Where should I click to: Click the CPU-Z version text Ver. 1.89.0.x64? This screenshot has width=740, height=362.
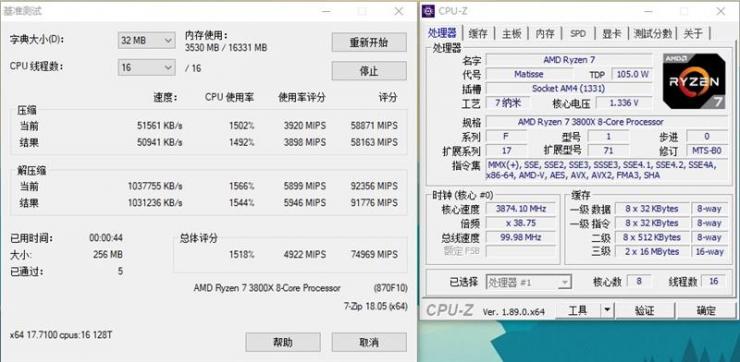click(513, 311)
